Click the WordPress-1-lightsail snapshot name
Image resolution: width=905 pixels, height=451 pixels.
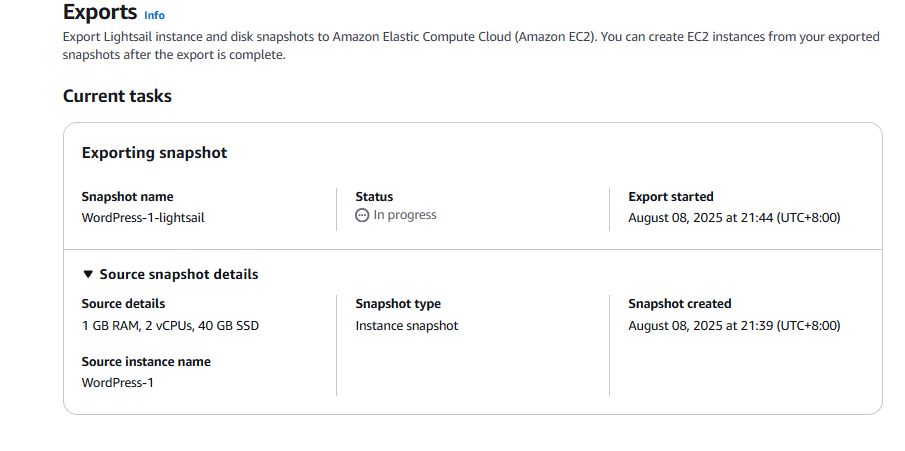[143, 218]
